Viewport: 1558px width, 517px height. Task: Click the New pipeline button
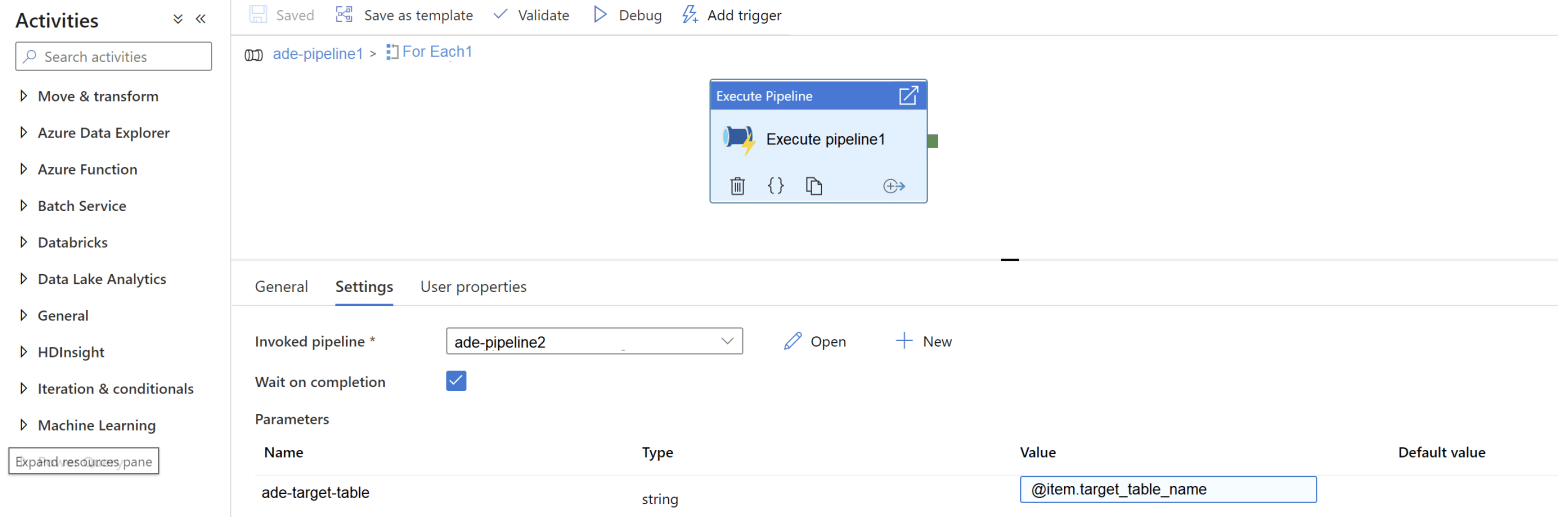(x=924, y=341)
